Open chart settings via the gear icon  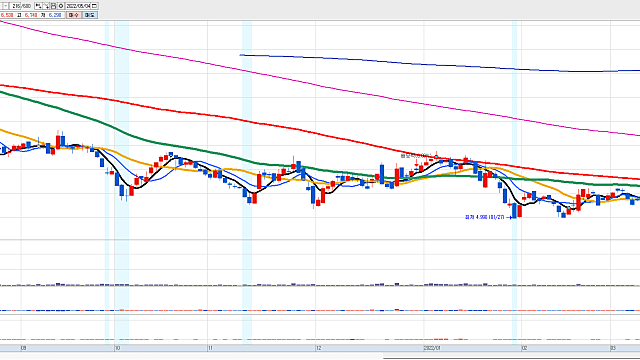click(61, 6)
